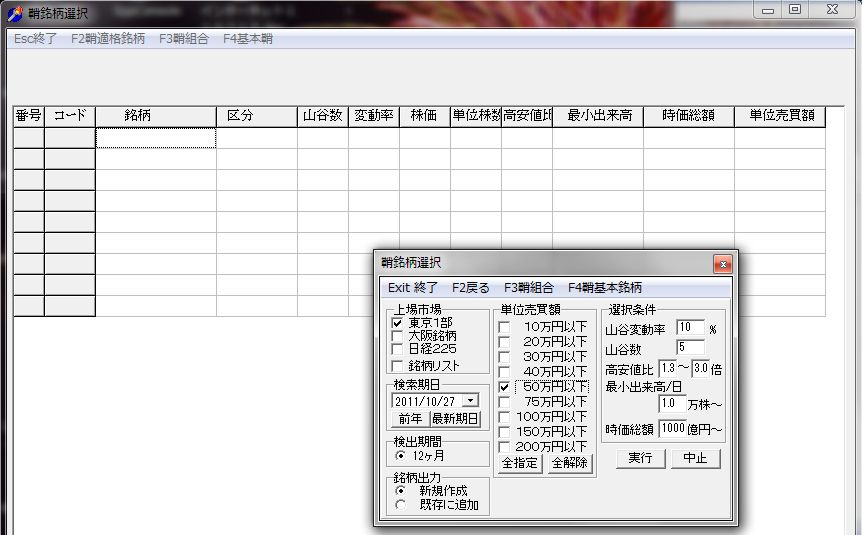Minimize the main 鞘銘柄選択 window
Screen dimensions: 862x535
click(769, 9)
